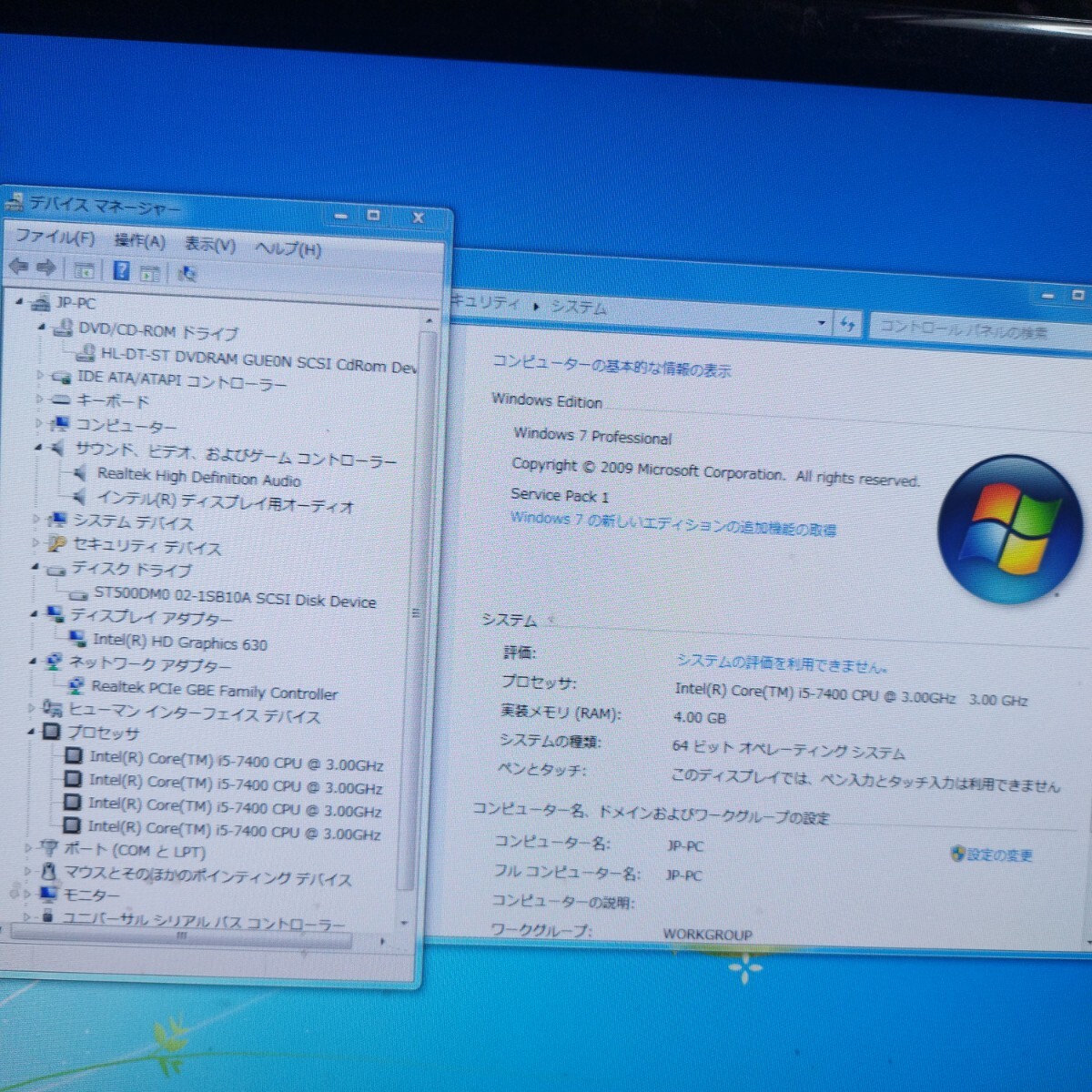The width and height of the screenshot is (1092, 1092).
Task: Open the address bar history dropdown arrow
Action: point(822,322)
